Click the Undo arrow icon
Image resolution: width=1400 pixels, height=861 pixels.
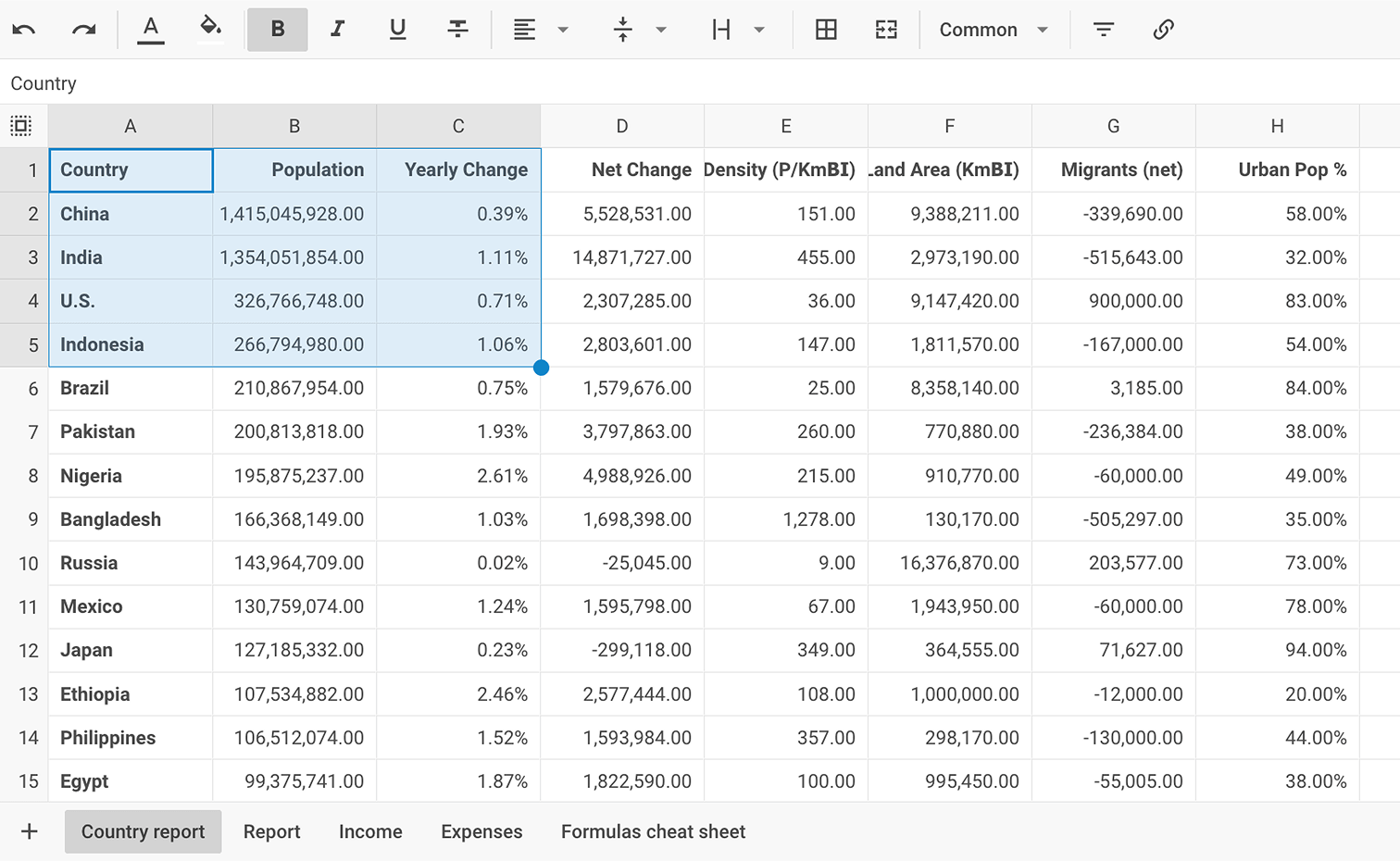tap(24, 30)
